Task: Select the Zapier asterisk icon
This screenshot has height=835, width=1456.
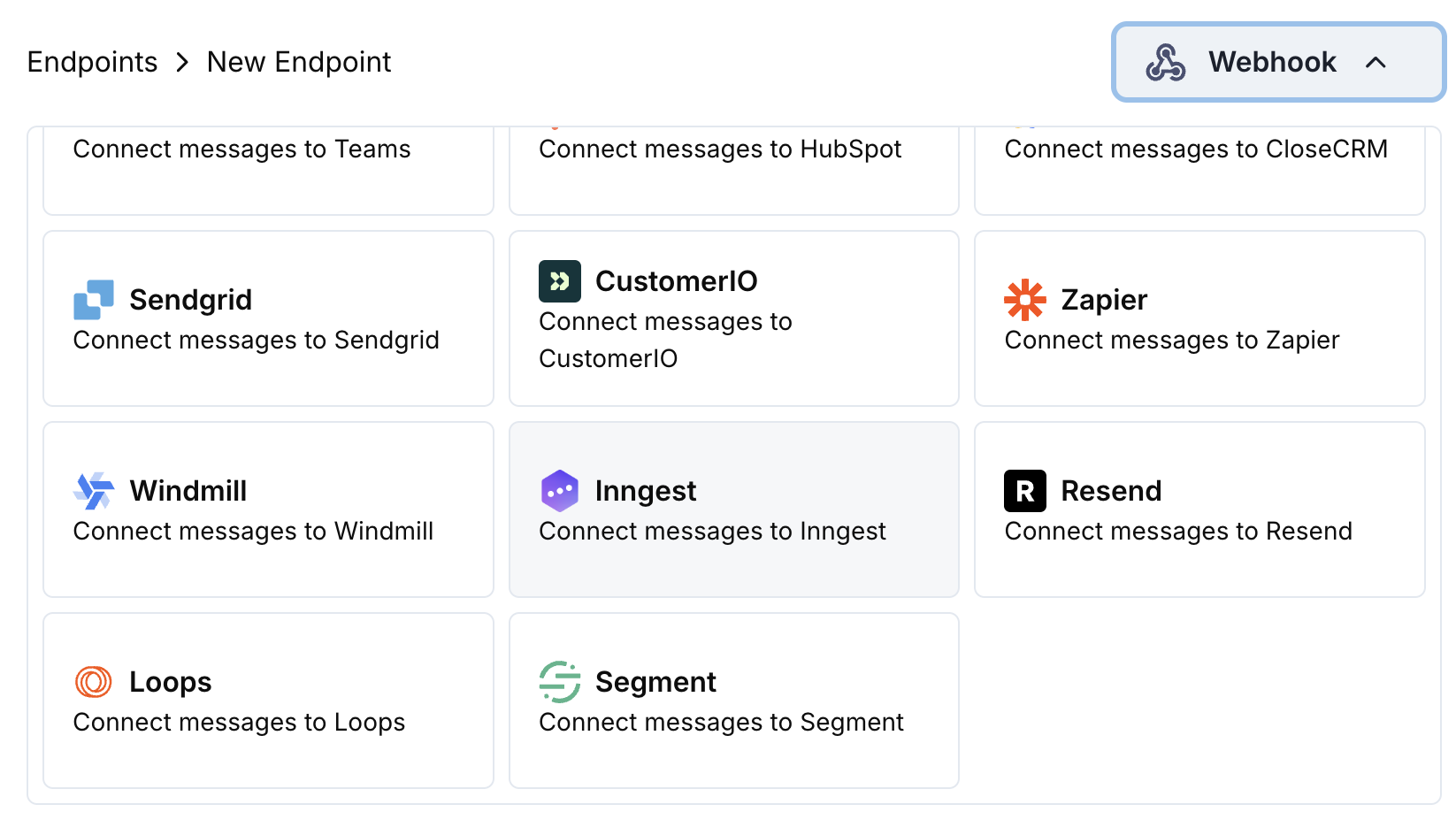Action: click(x=1024, y=300)
